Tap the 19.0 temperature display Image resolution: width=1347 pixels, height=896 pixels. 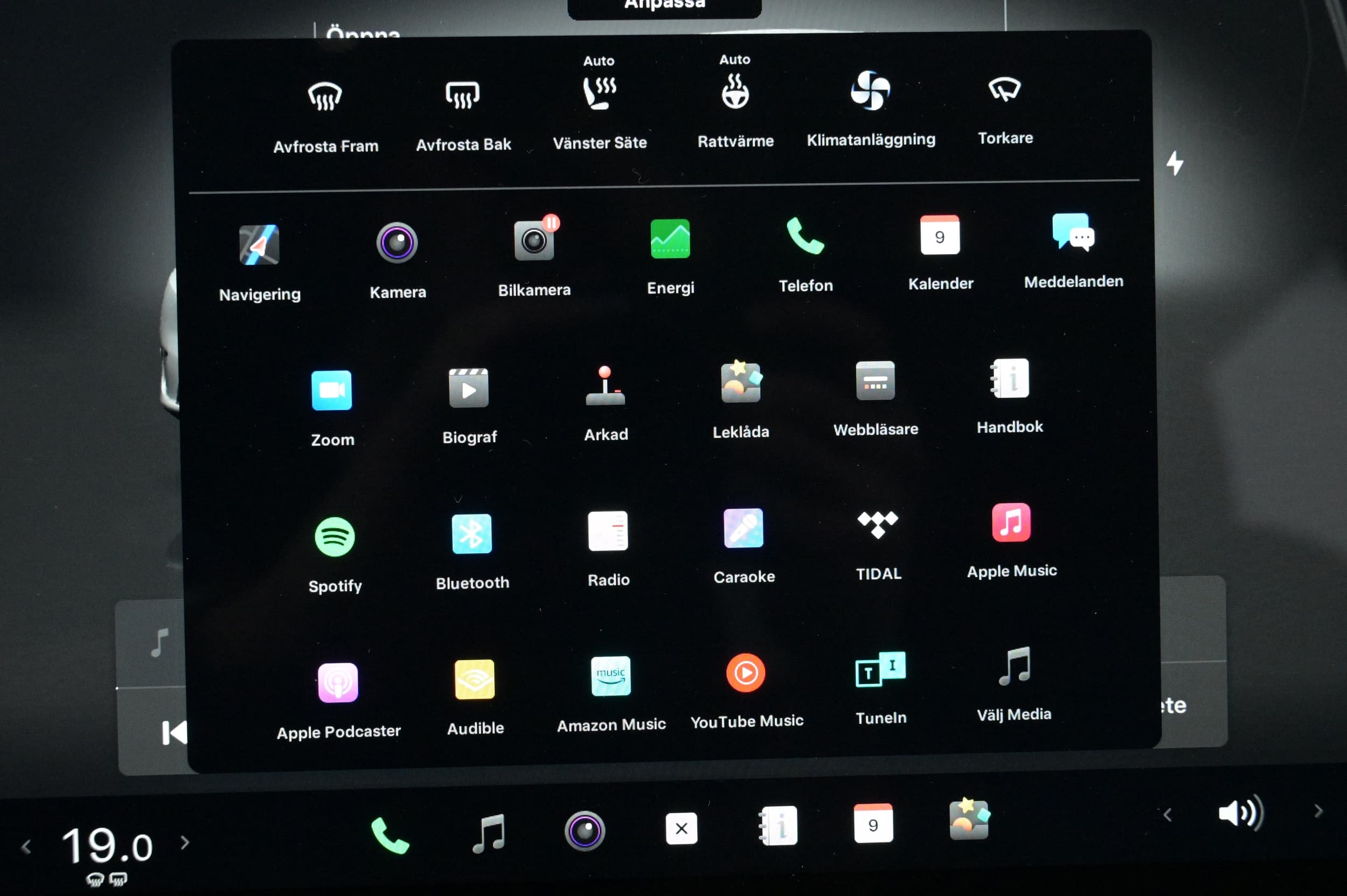pyautogui.click(x=107, y=846)
